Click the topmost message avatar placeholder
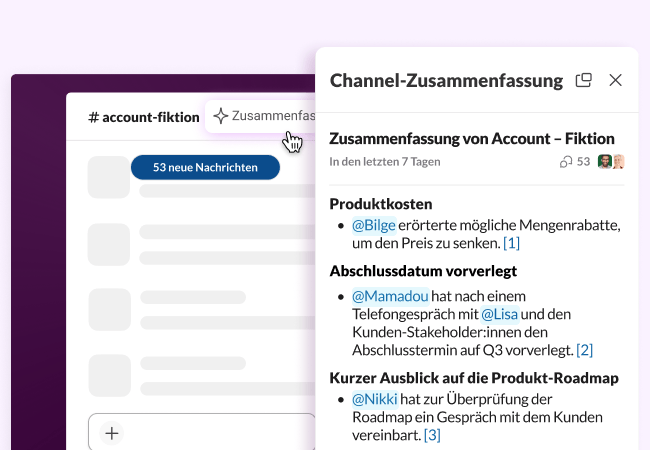 [x=109, y=178]
